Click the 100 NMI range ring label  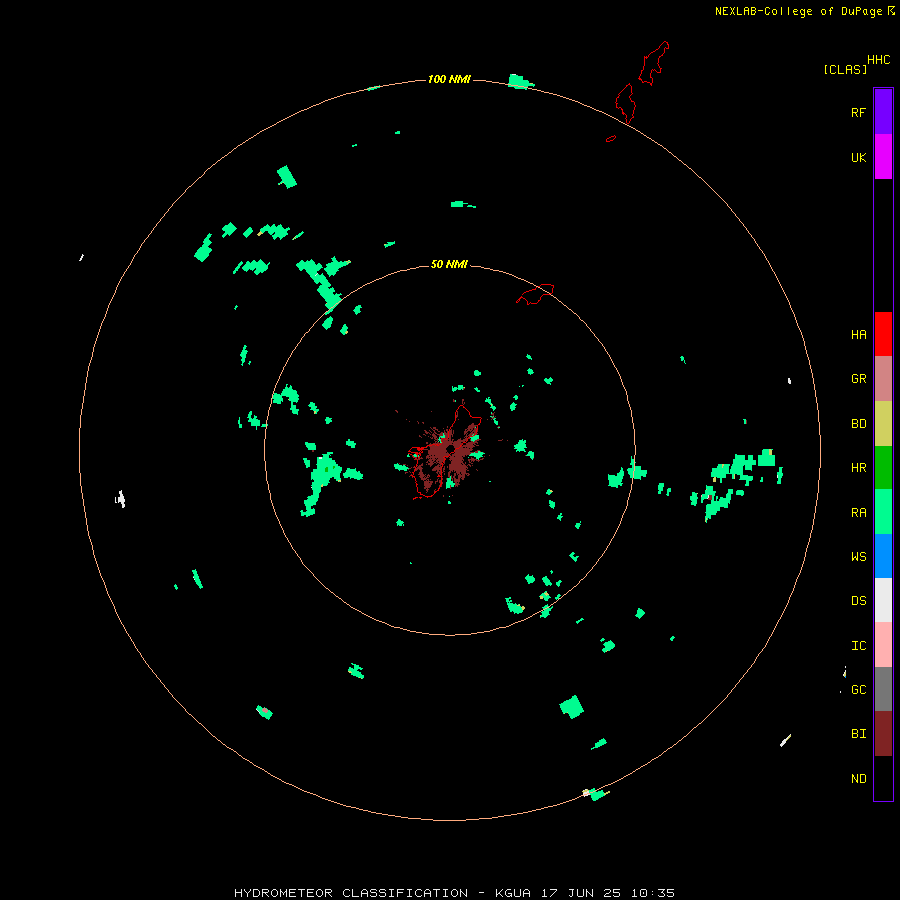pyautogui.click(x=449, y=79)
